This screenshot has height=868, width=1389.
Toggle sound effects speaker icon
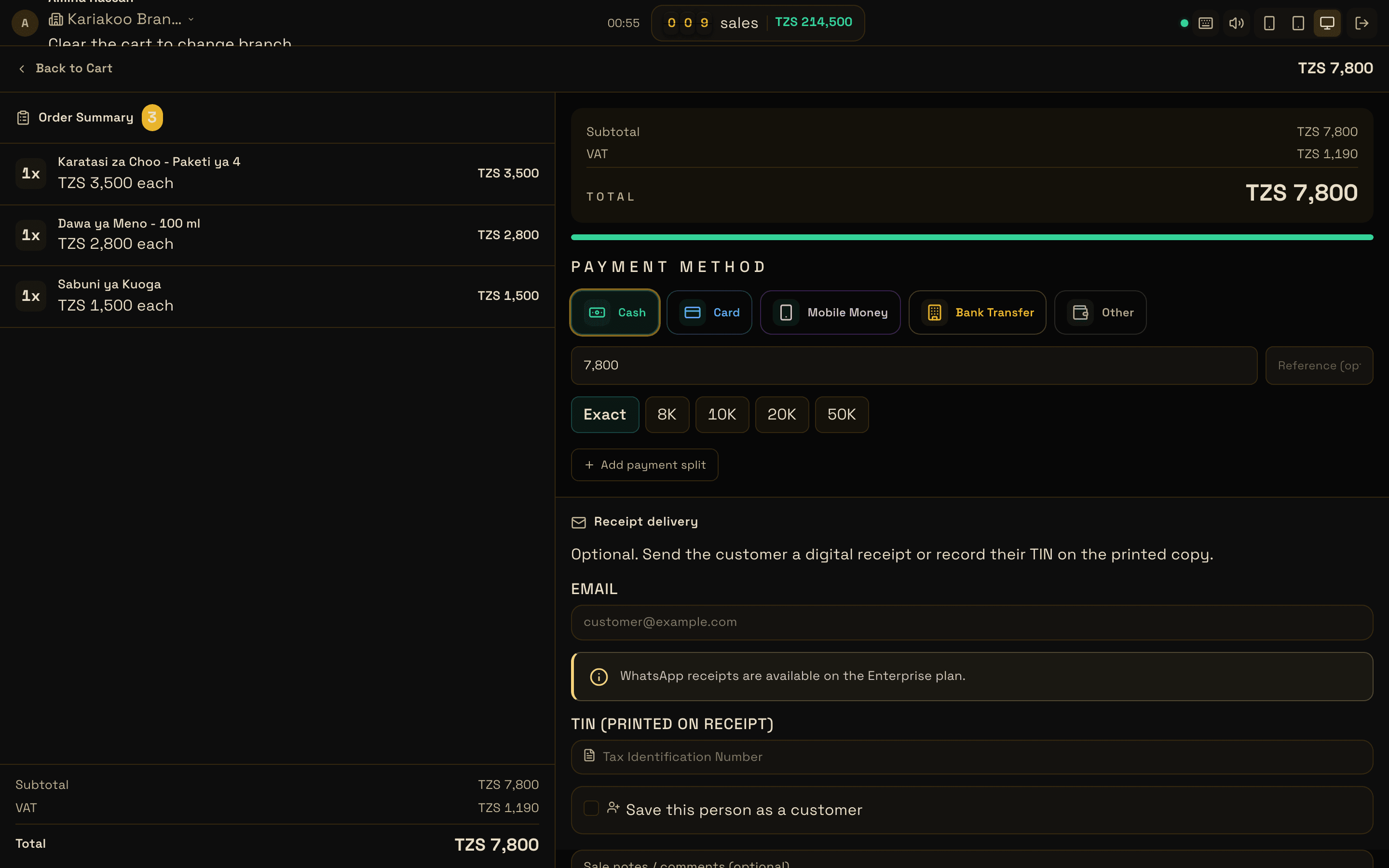pos(1236,23)
